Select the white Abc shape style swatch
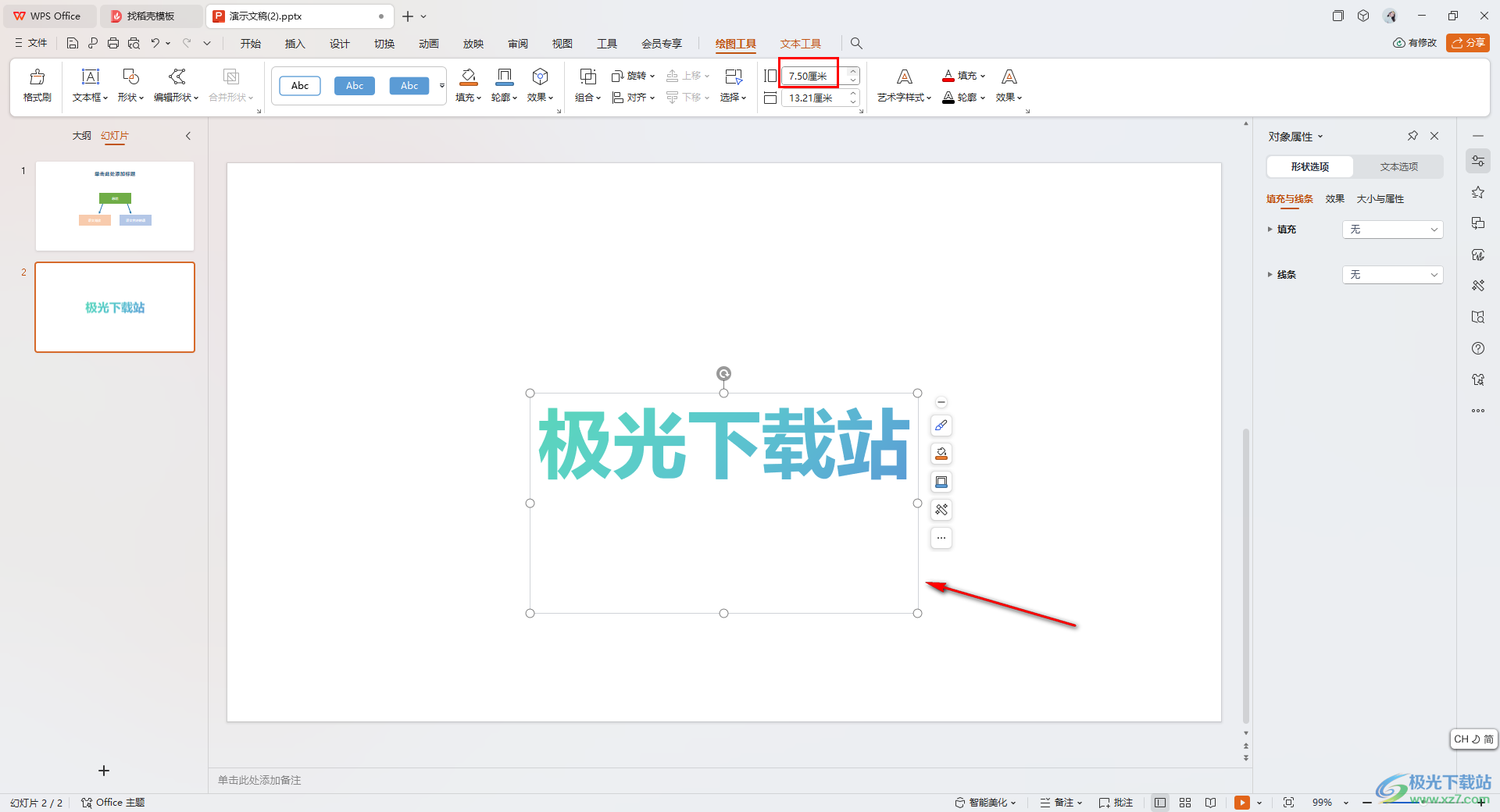Image resolution: width=1500 pixels, height=812 pixels. [300, 86]
